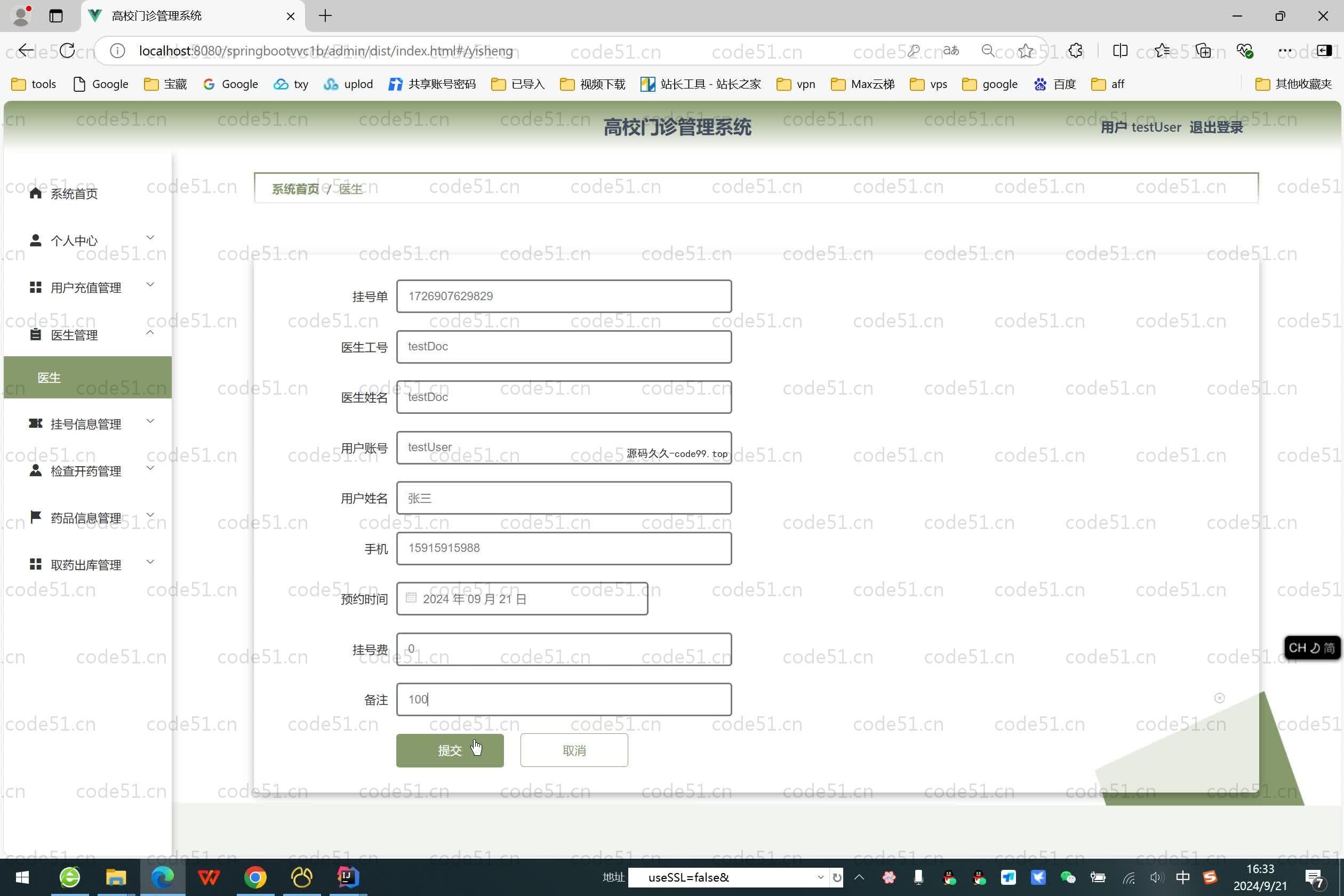Collapse 医生管理 submenu chevron
This screenshot has height=896, width=1344.
150,332
